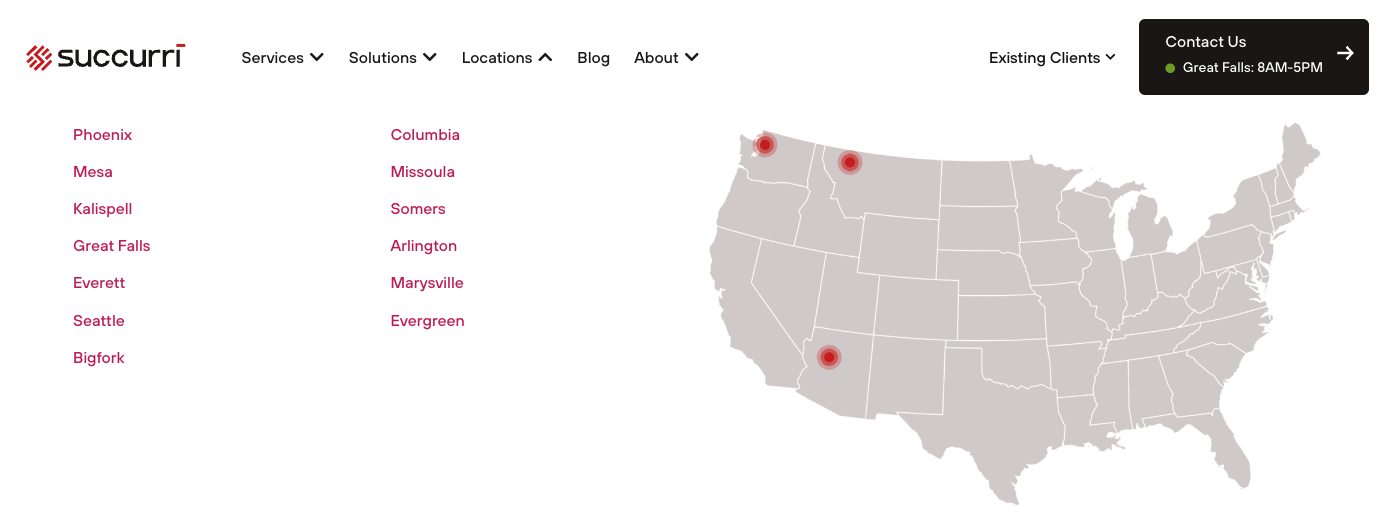Click the Bigfork location link

(x=98, y=358)
